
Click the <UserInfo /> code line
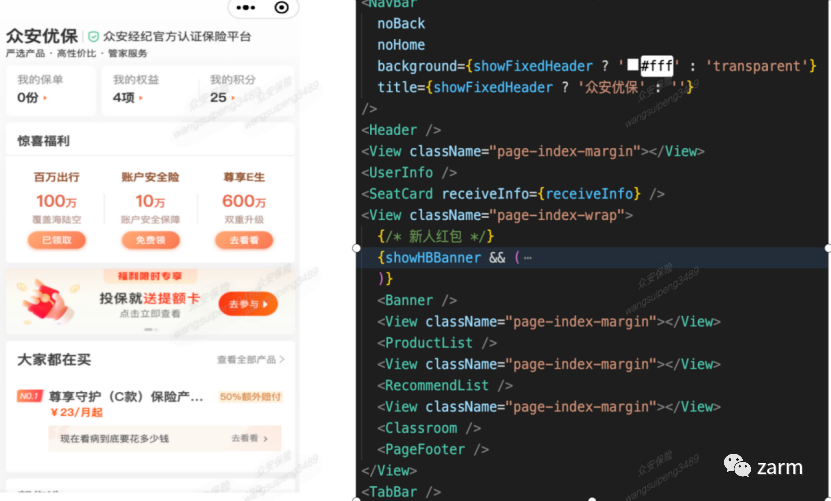409,172
